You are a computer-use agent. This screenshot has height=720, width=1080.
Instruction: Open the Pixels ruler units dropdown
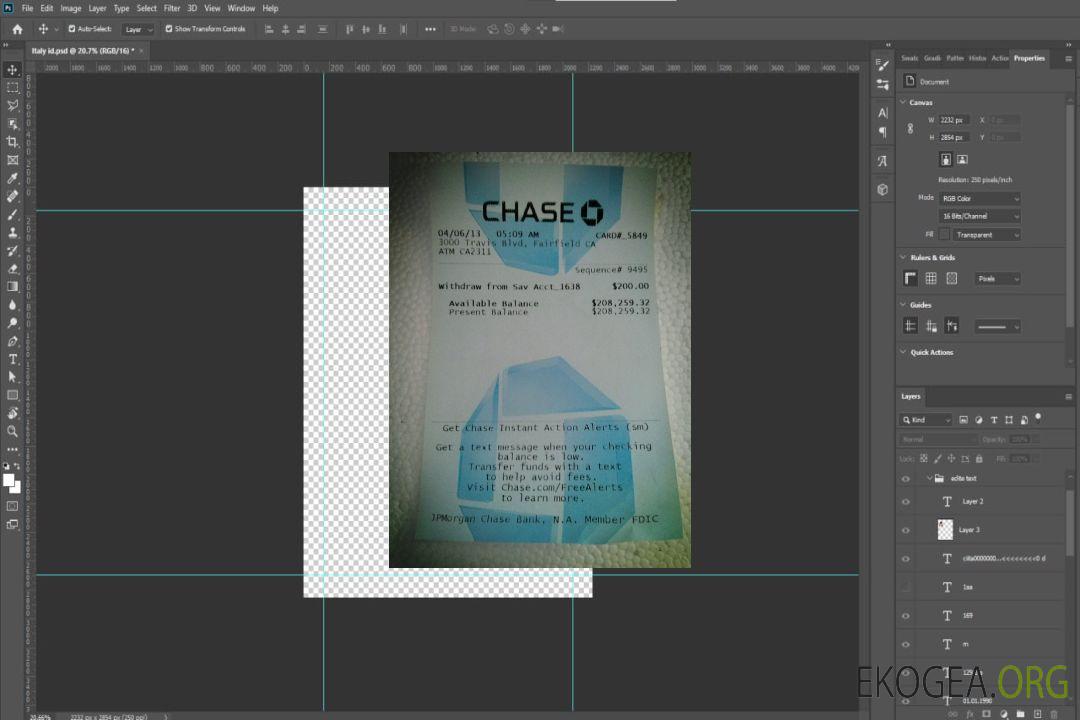point(997,279)
